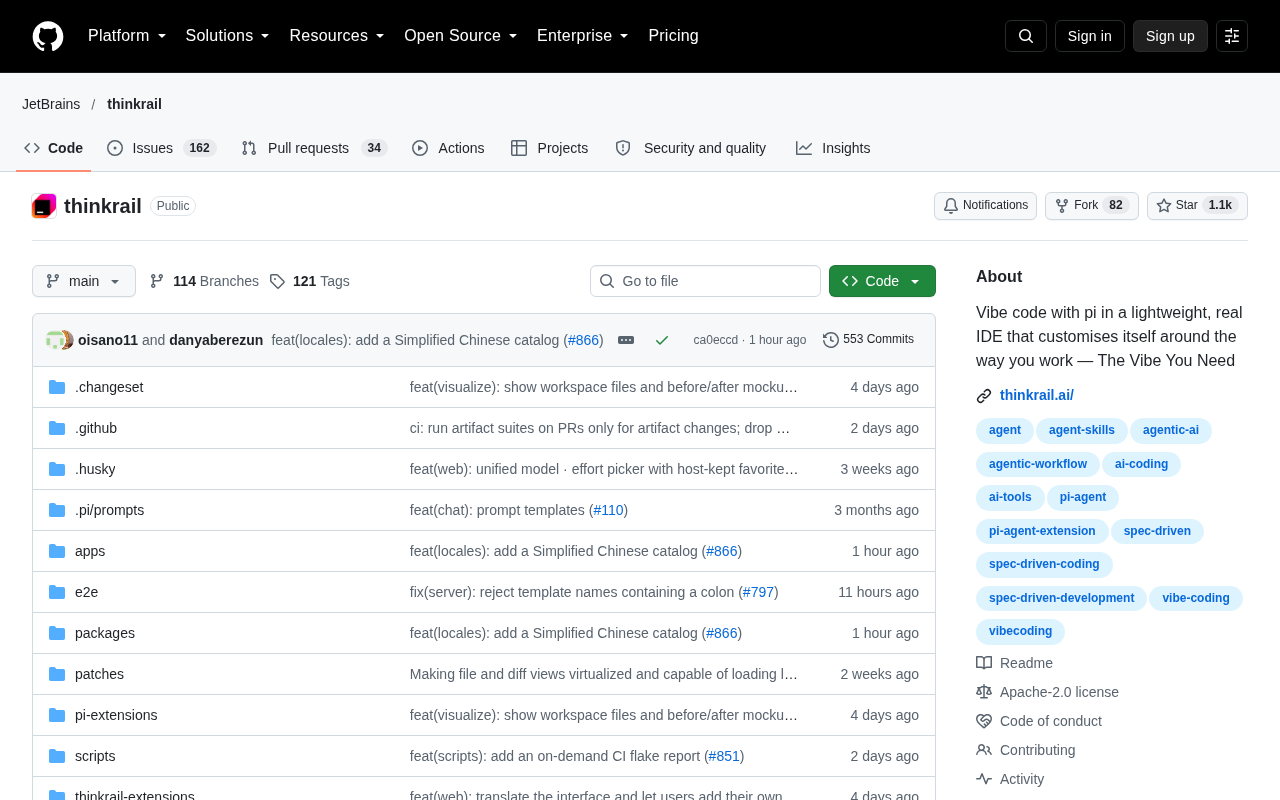Open Notifications bell button

click(985, 206)
